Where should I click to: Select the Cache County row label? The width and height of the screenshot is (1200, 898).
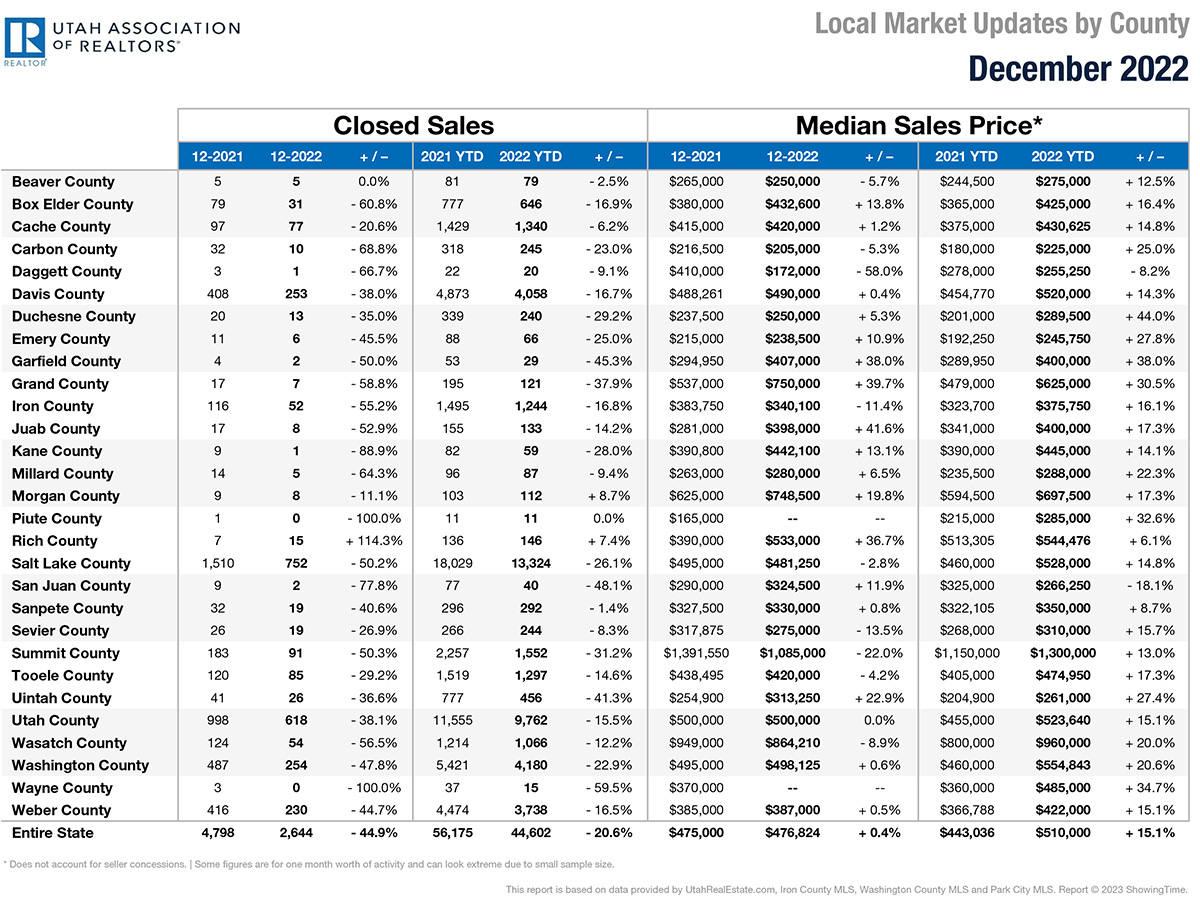61,227
